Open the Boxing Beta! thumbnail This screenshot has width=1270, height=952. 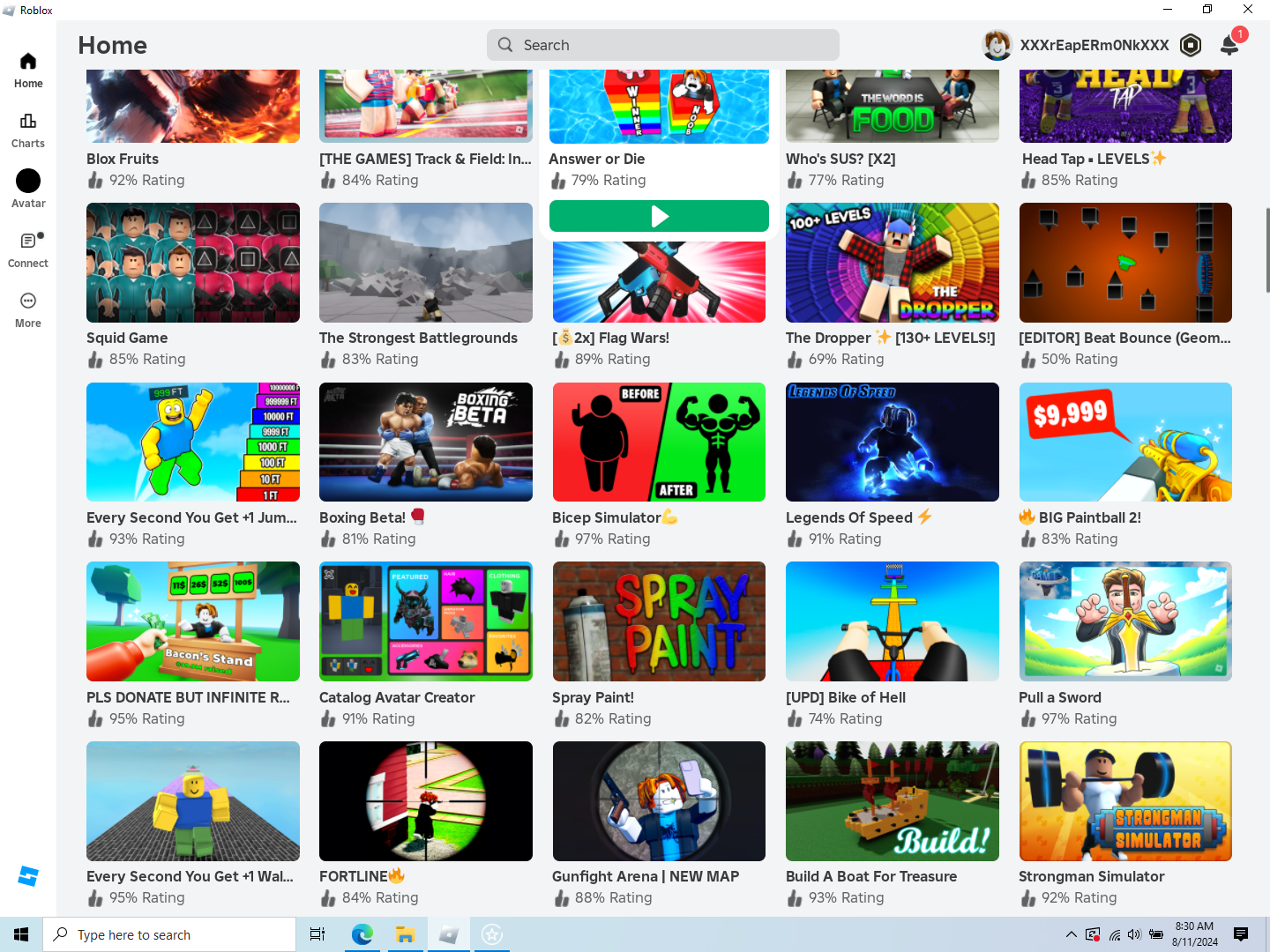(x=426, y=443)
